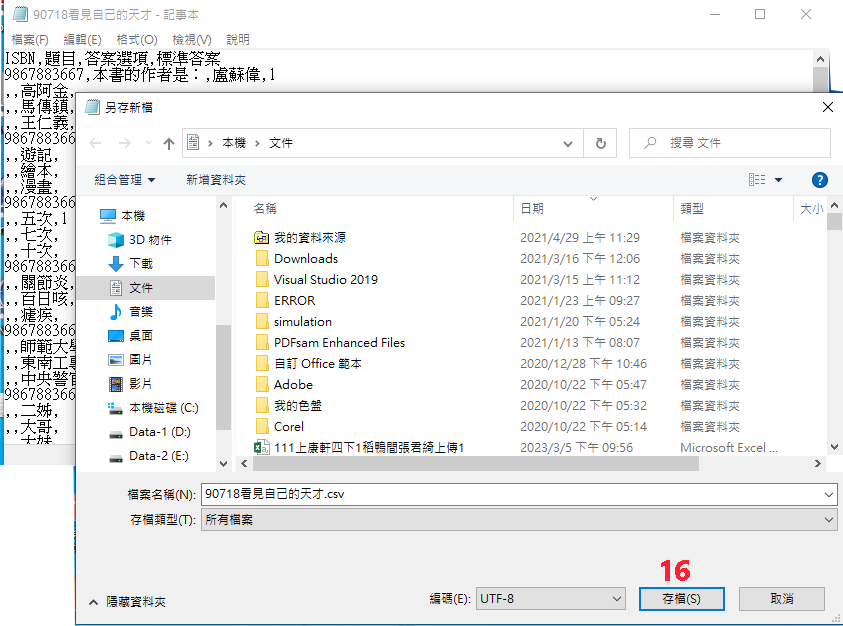Image resolution: width=843 pixels, height=626 pixels.
Task: Change view with the view icon
Action: point(756,180)
